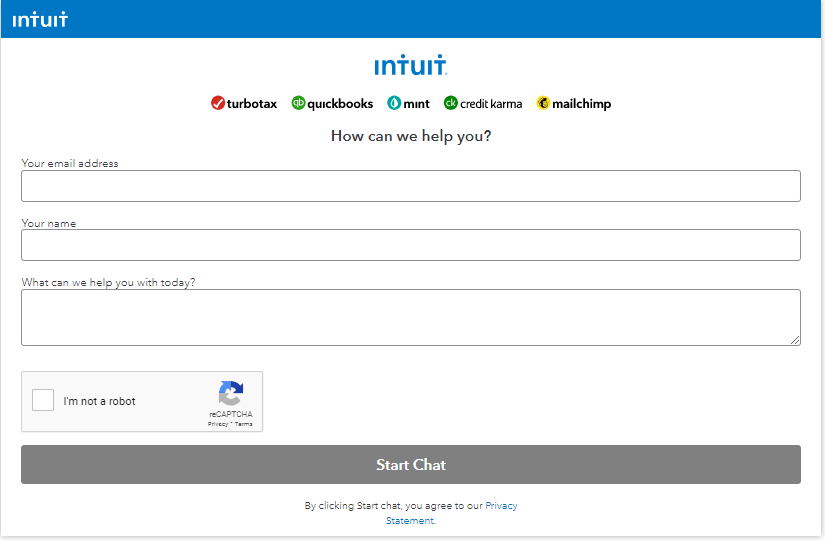Click the 'What can we help you with today?' label

tap(108, 283)
